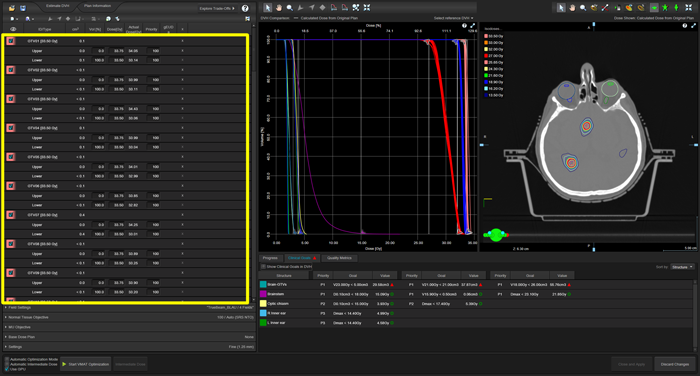
Task: Toggle Automatic Optimization Mode checkbox
Action: coord(7,359)
